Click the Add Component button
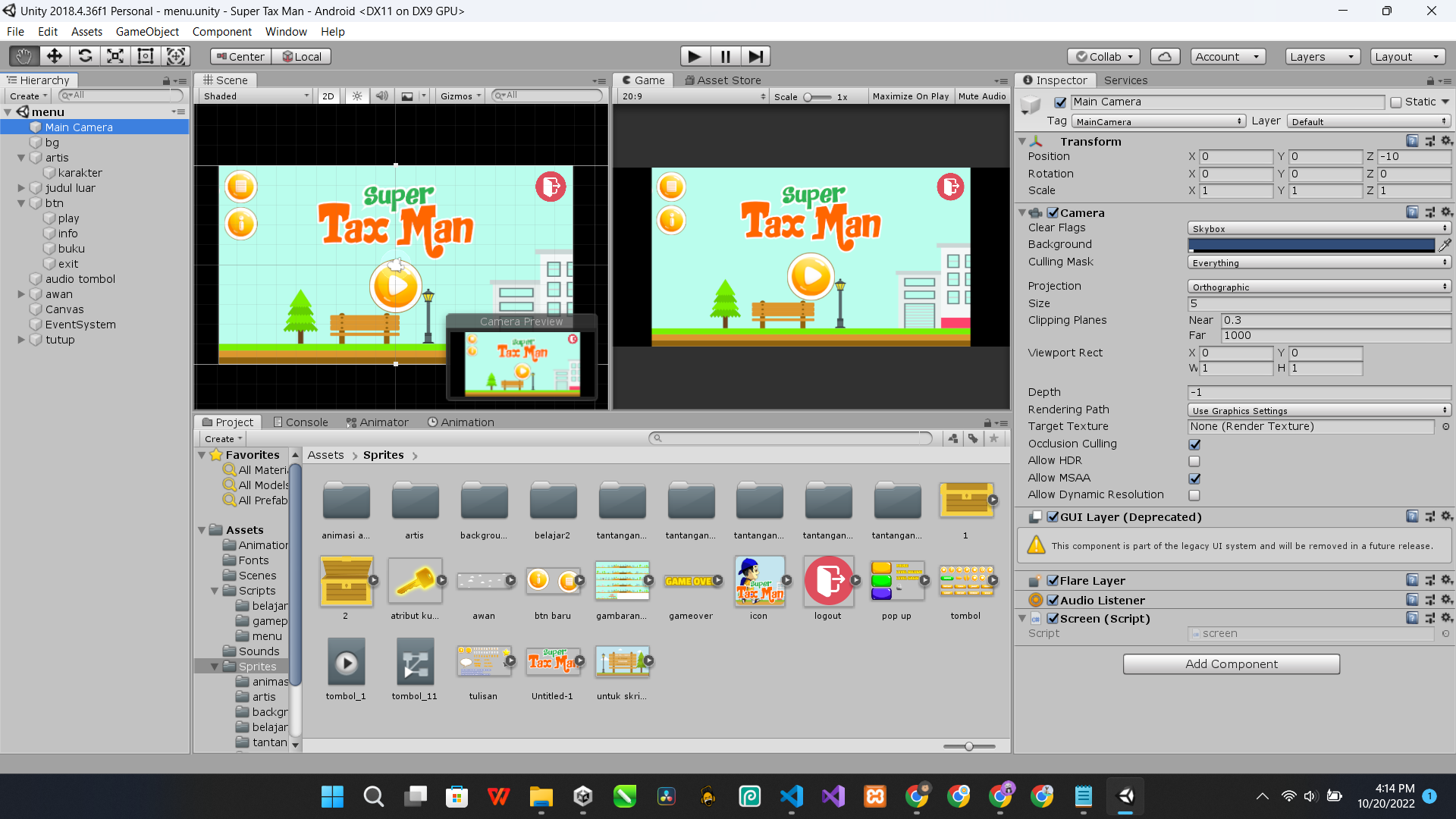1456x819 pixels. 1231,664
